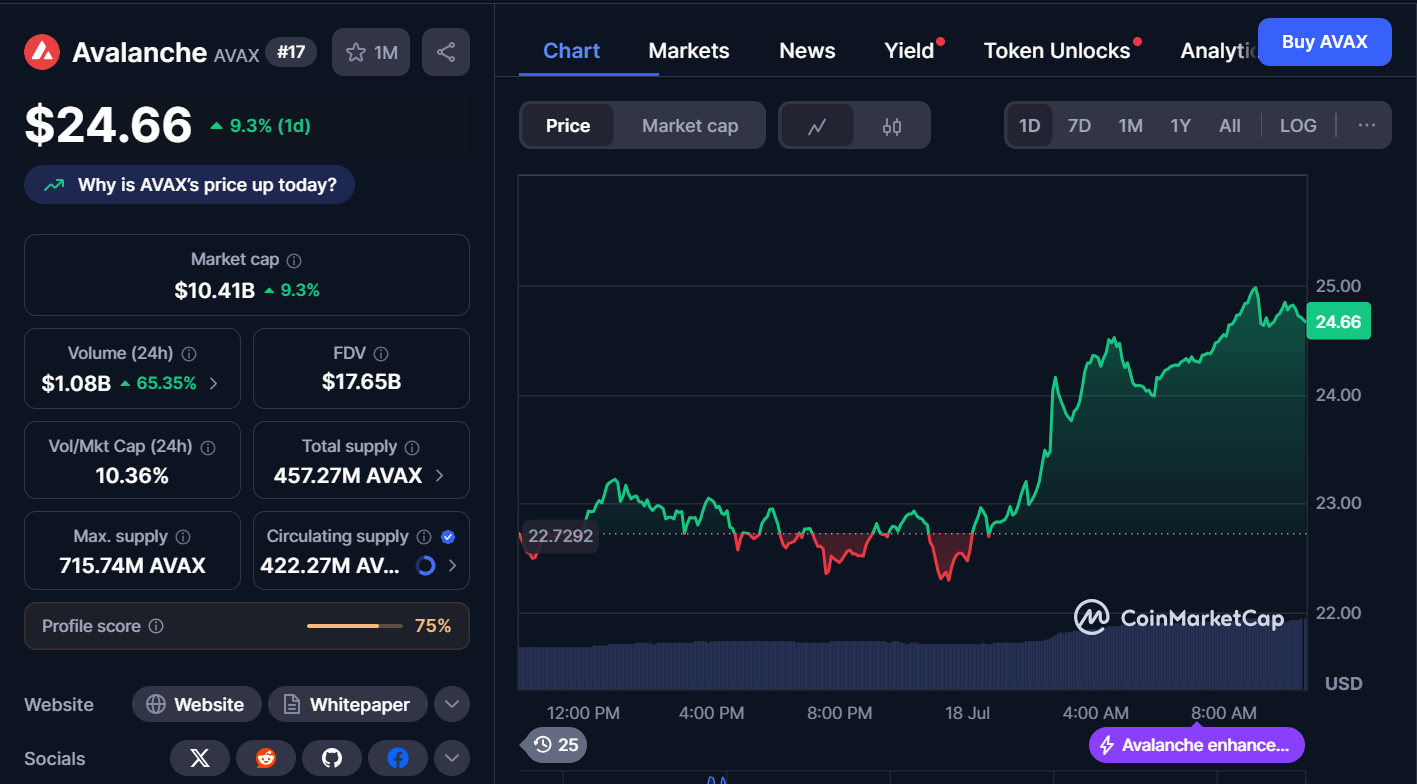Add AVAX to watchlist via star button

tap(371, 52)
